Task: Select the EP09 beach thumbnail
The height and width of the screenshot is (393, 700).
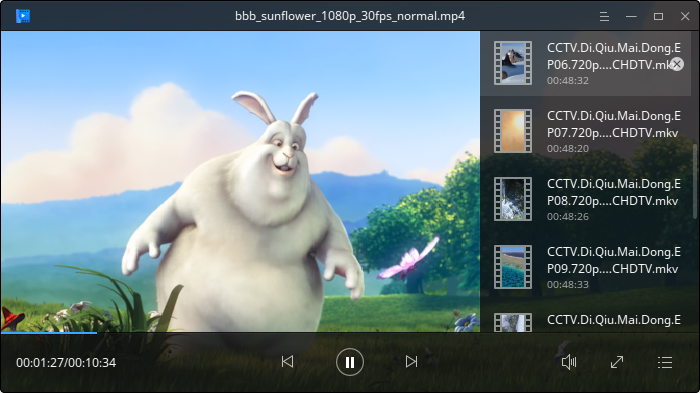Action: pos(512,267)
